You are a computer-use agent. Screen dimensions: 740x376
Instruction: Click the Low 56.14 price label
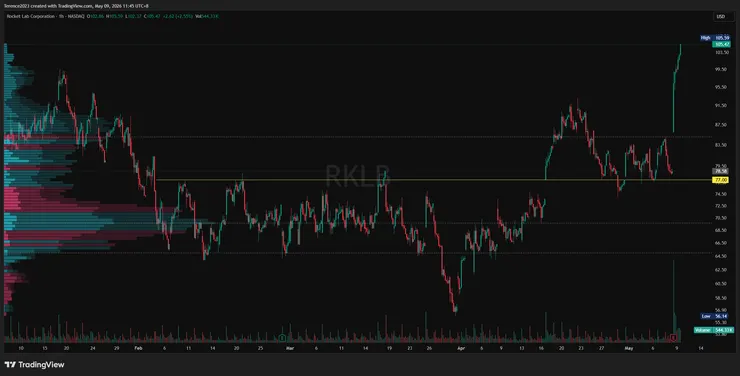point(715,316)
